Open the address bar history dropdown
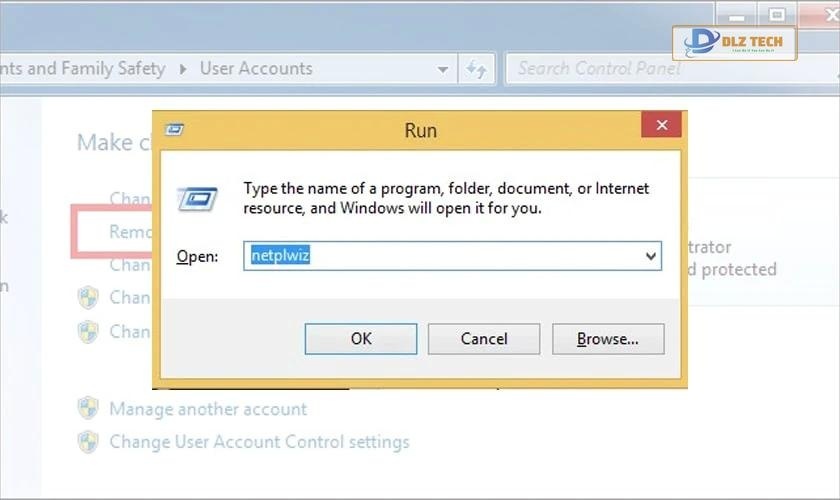The image size is (840, 500). [443, 69]
